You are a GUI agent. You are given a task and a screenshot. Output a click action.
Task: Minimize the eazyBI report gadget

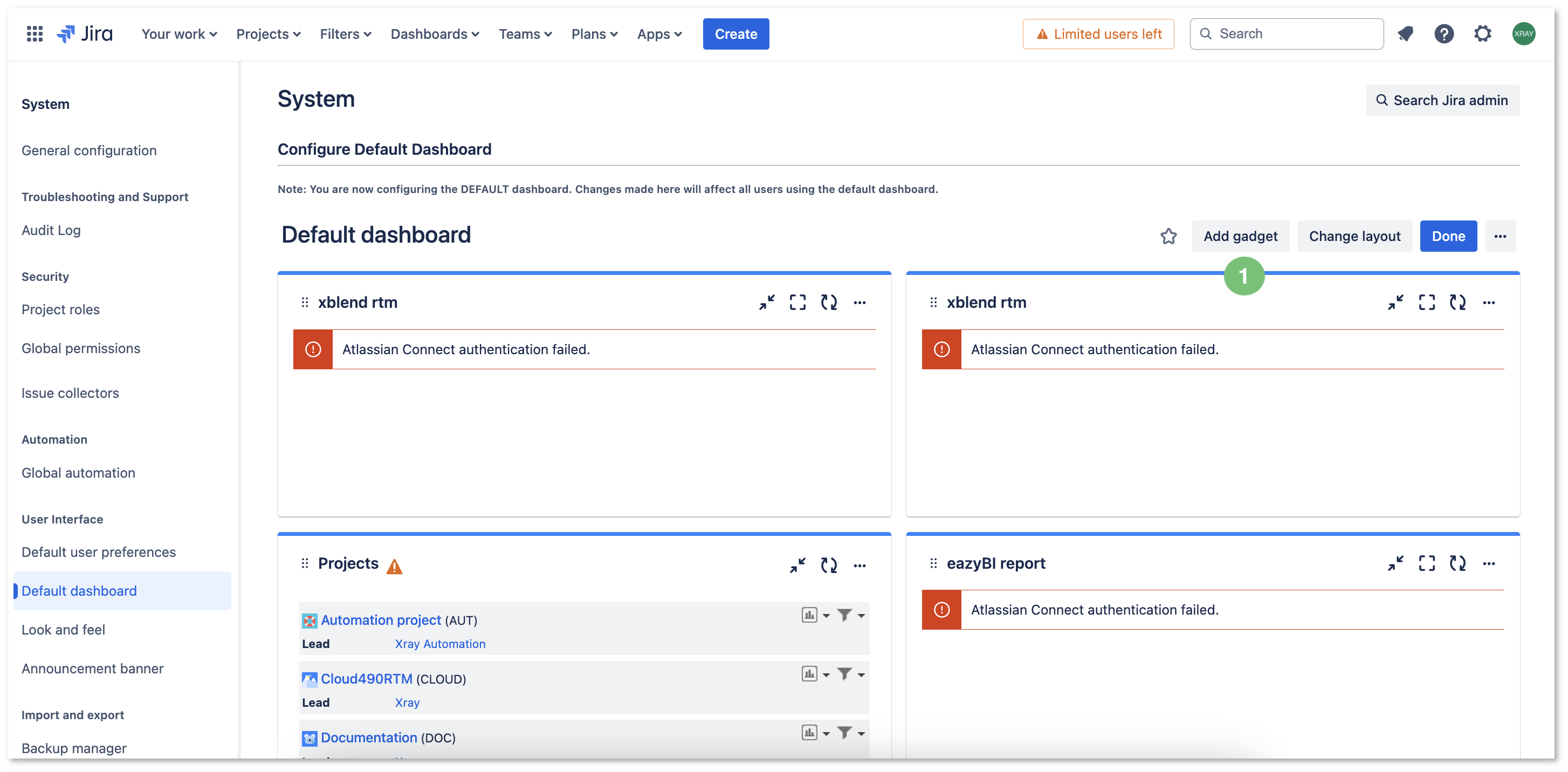pos(1395,563)
